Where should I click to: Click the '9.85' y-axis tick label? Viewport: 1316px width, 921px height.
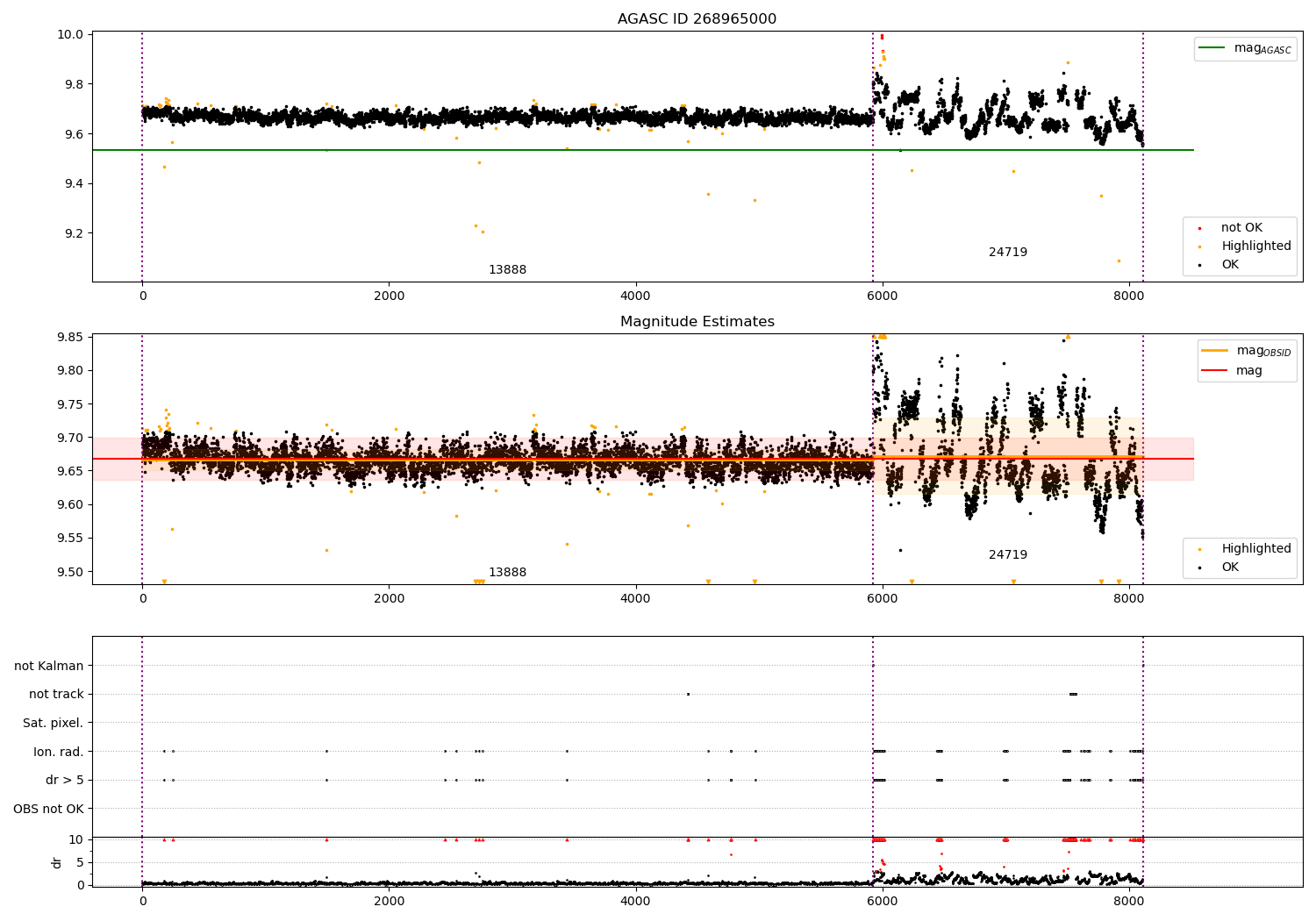[x=72, y=338]
